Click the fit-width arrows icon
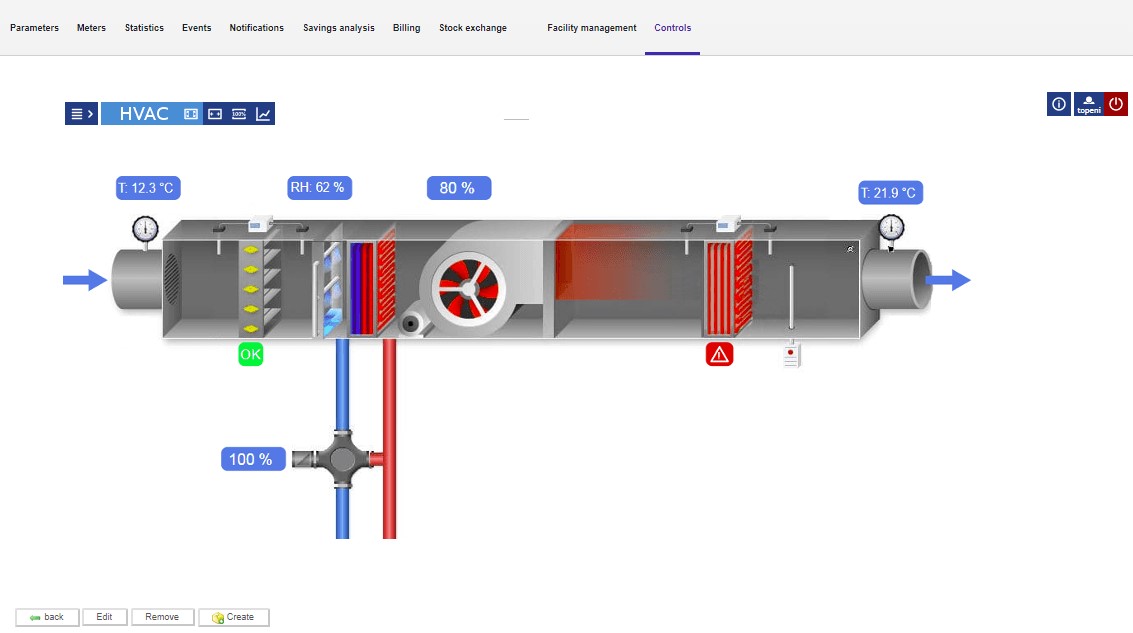 point(215,114)
